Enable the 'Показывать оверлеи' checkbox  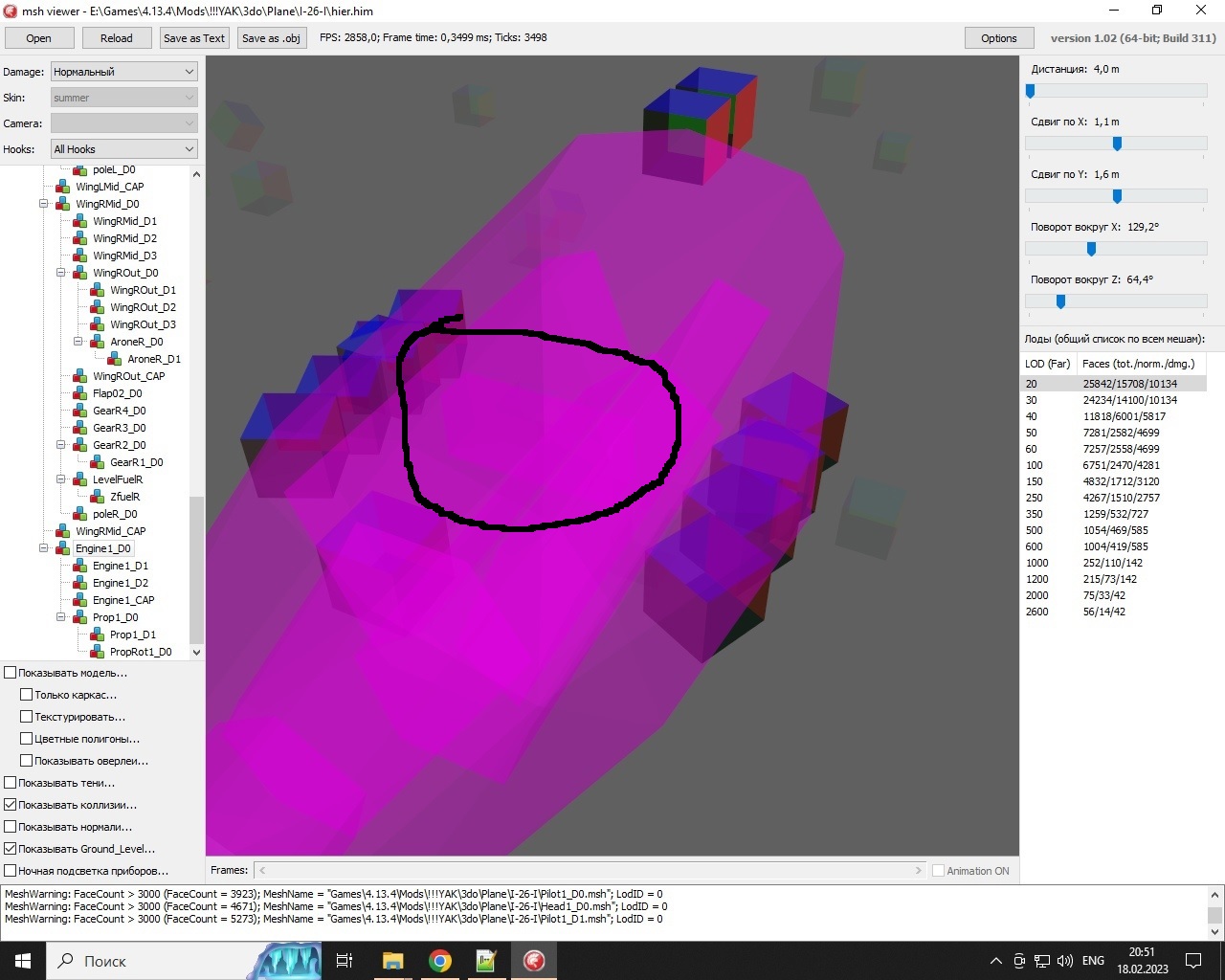point(27,761)
